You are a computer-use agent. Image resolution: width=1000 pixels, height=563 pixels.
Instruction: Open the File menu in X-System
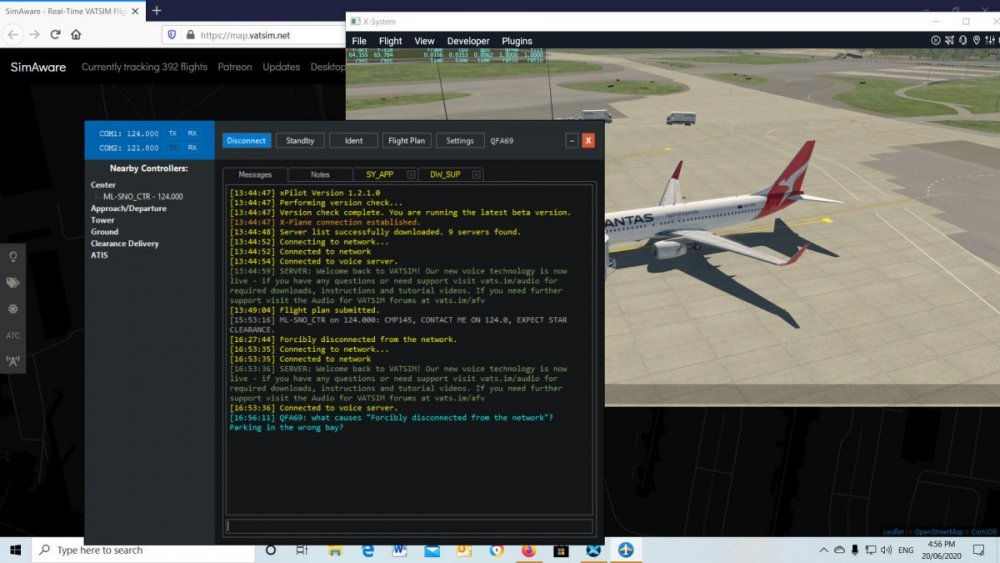[x=359, y=41]
